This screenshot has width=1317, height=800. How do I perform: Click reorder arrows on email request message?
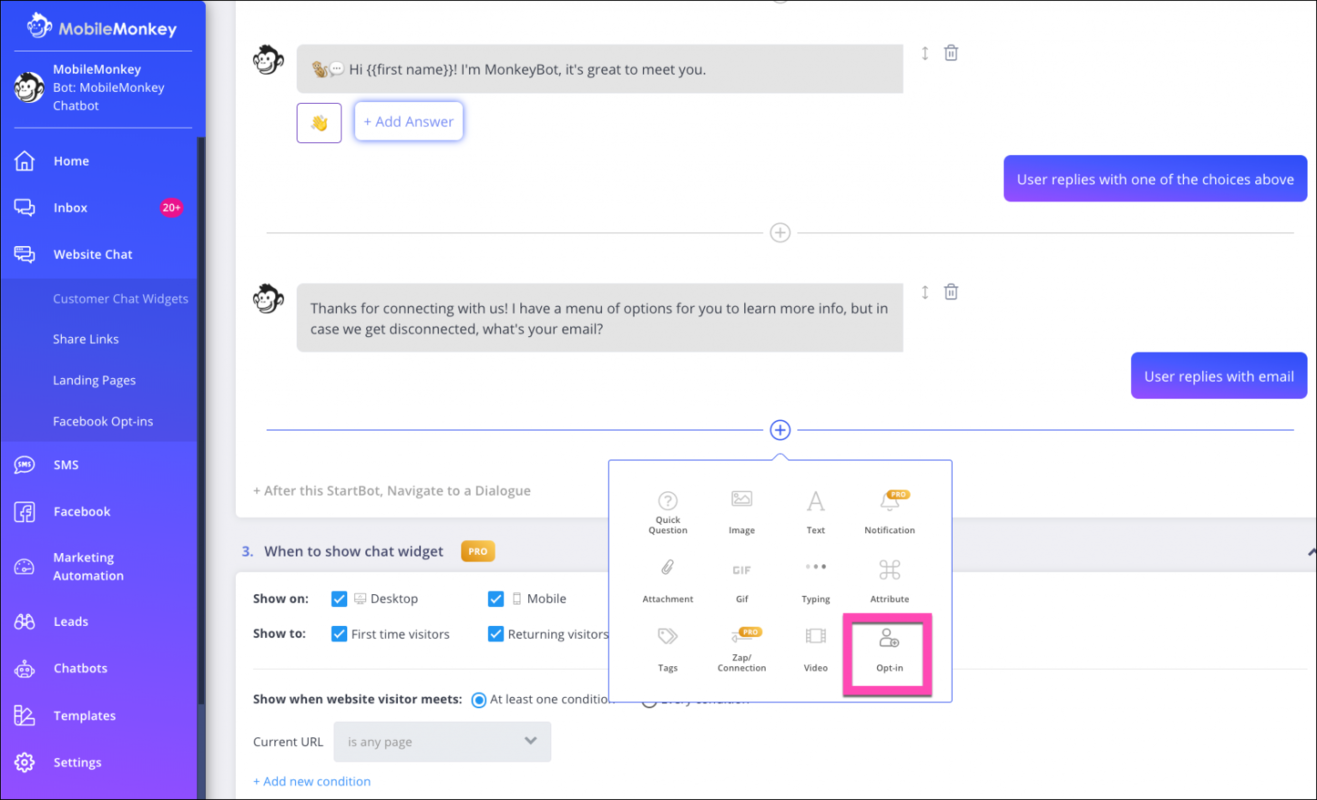(925, 292)
